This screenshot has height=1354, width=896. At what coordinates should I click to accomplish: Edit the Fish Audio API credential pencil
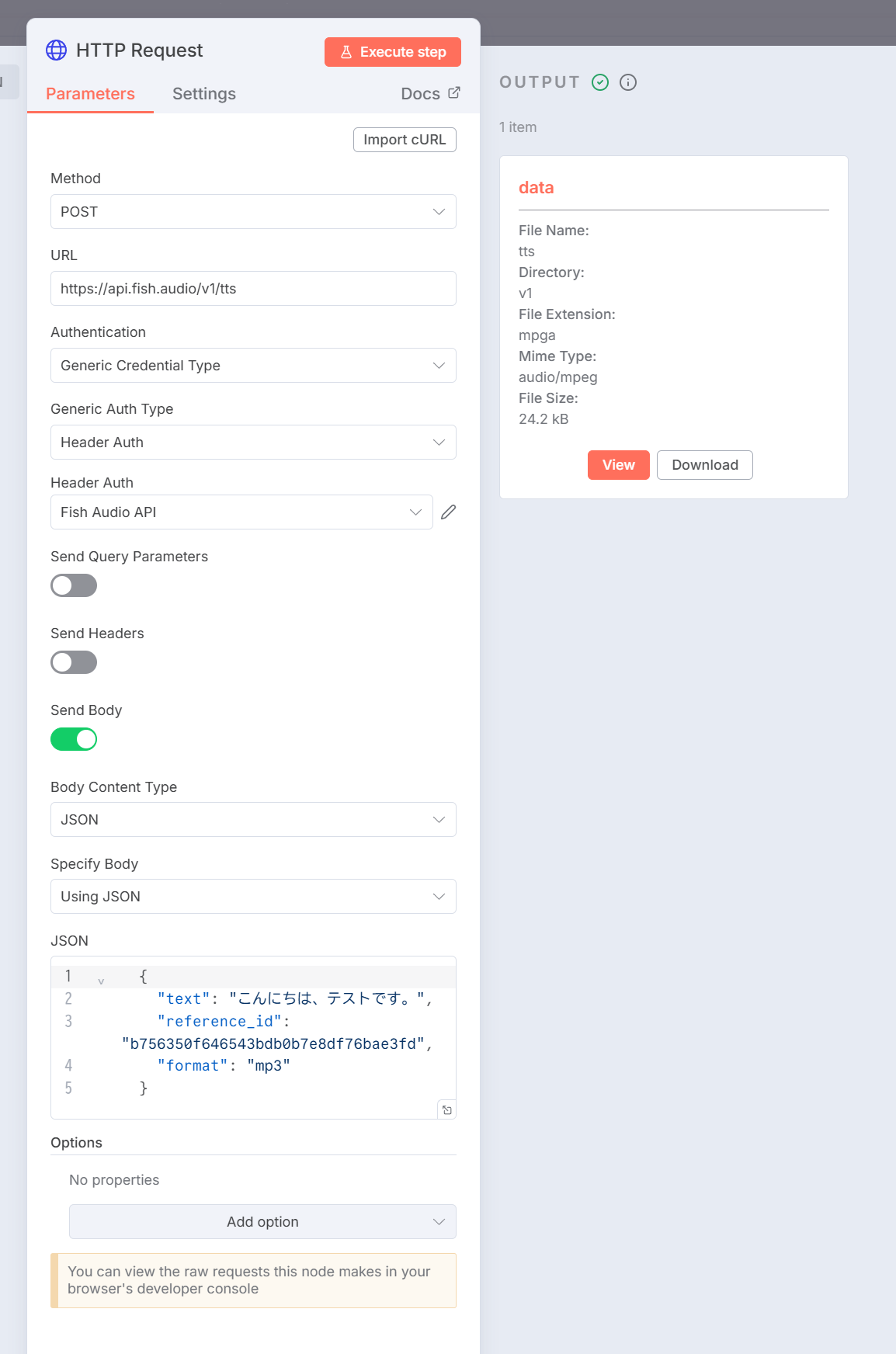coord(448,512)
